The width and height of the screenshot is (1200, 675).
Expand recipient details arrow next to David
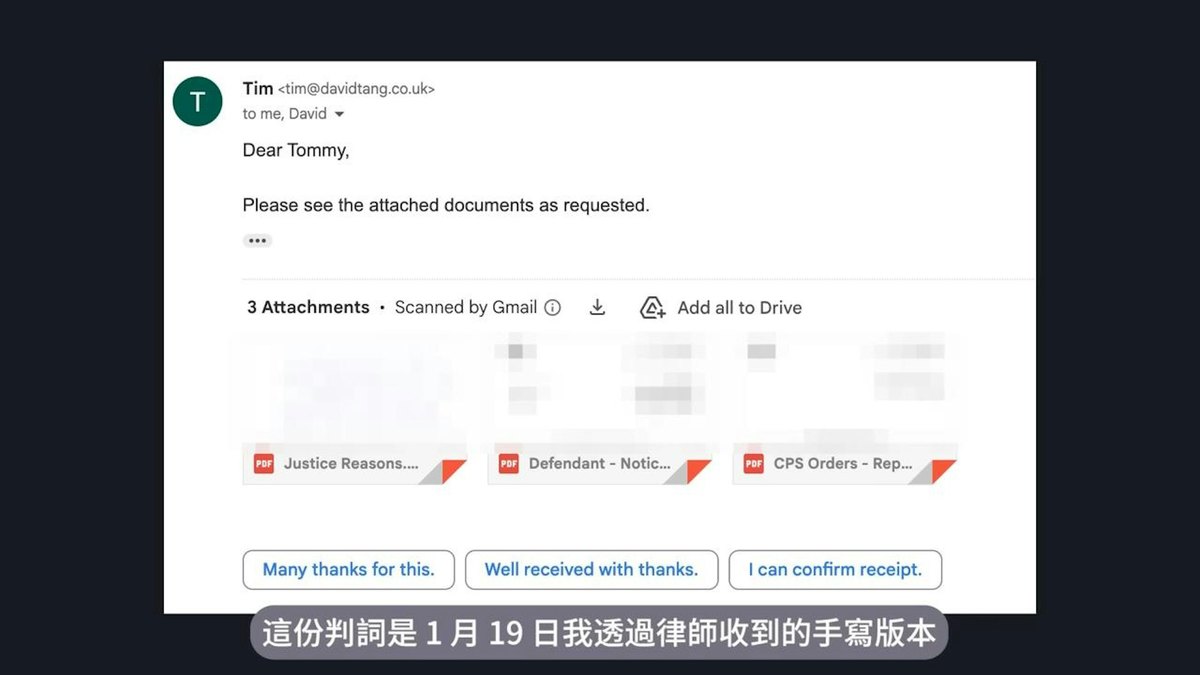[339, 114]
